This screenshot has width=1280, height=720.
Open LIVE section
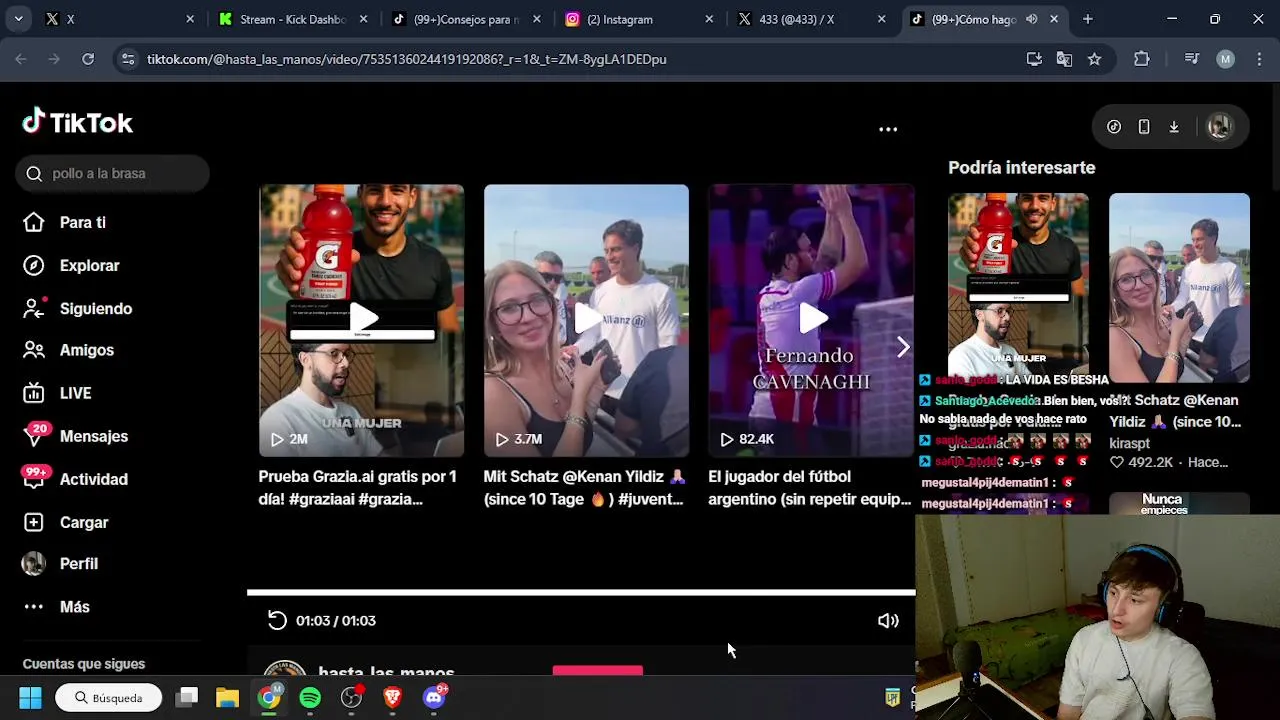[57, 393]
